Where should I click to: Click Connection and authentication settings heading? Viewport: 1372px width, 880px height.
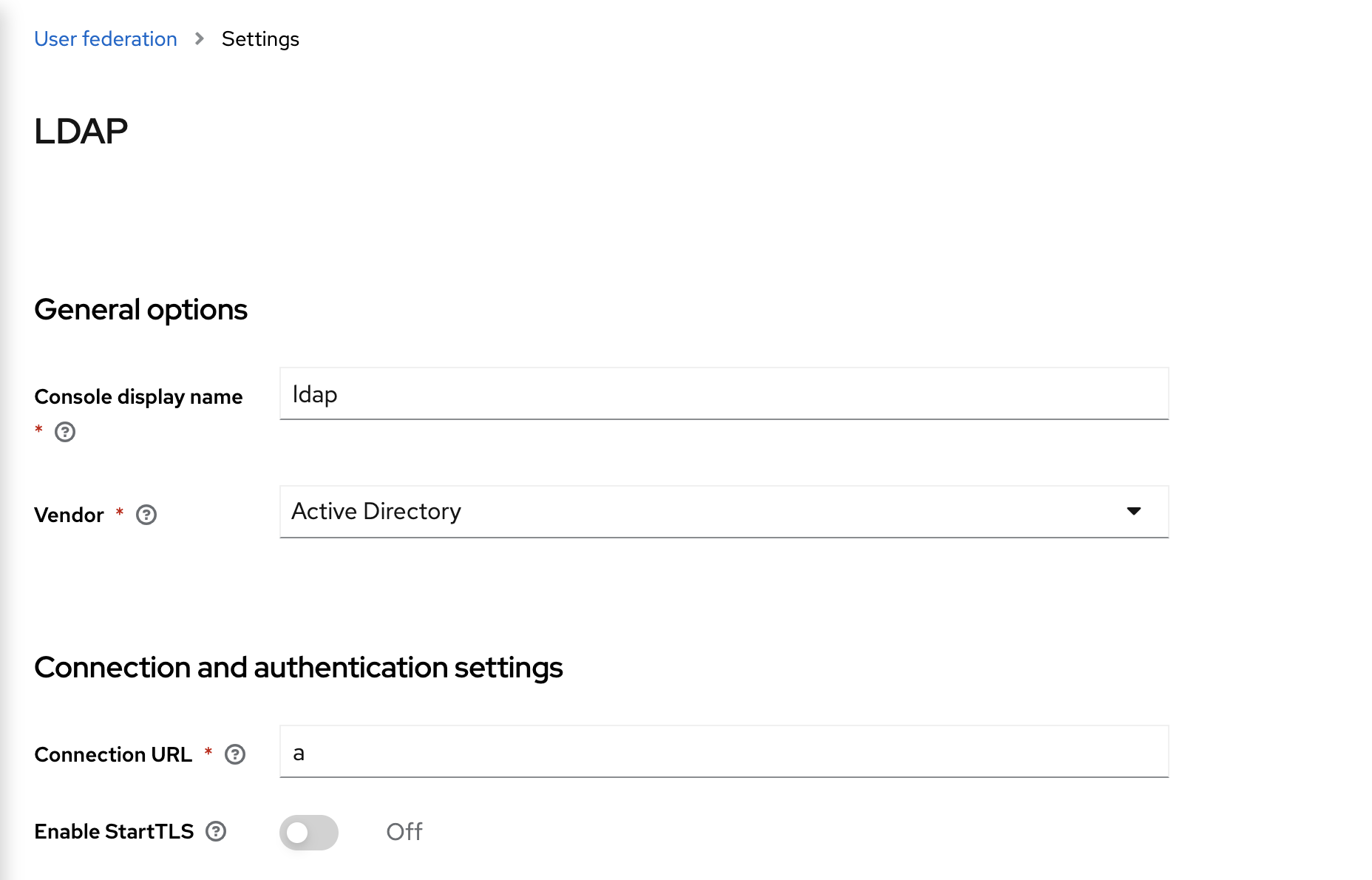point(298,667)
